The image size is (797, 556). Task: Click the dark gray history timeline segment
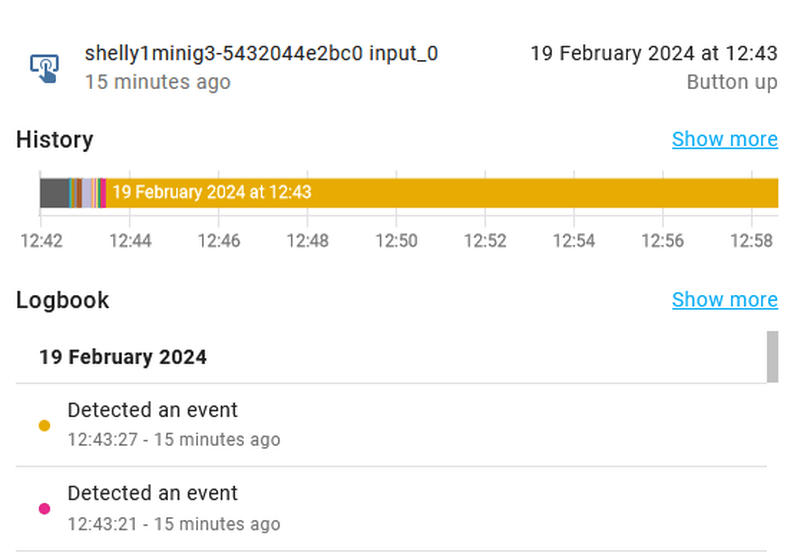(54, 192)
